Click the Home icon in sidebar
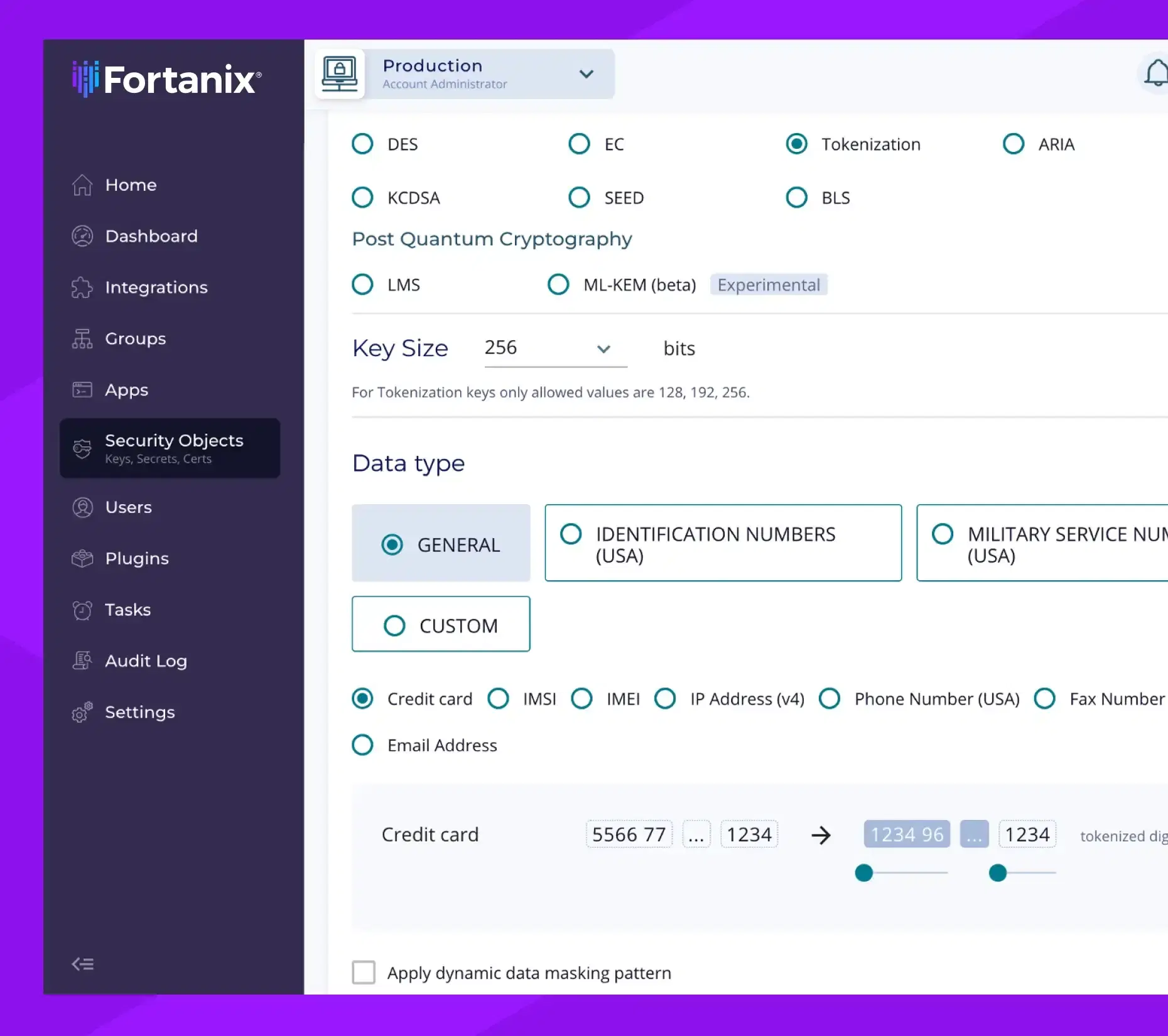 click(x=82, y=185)
